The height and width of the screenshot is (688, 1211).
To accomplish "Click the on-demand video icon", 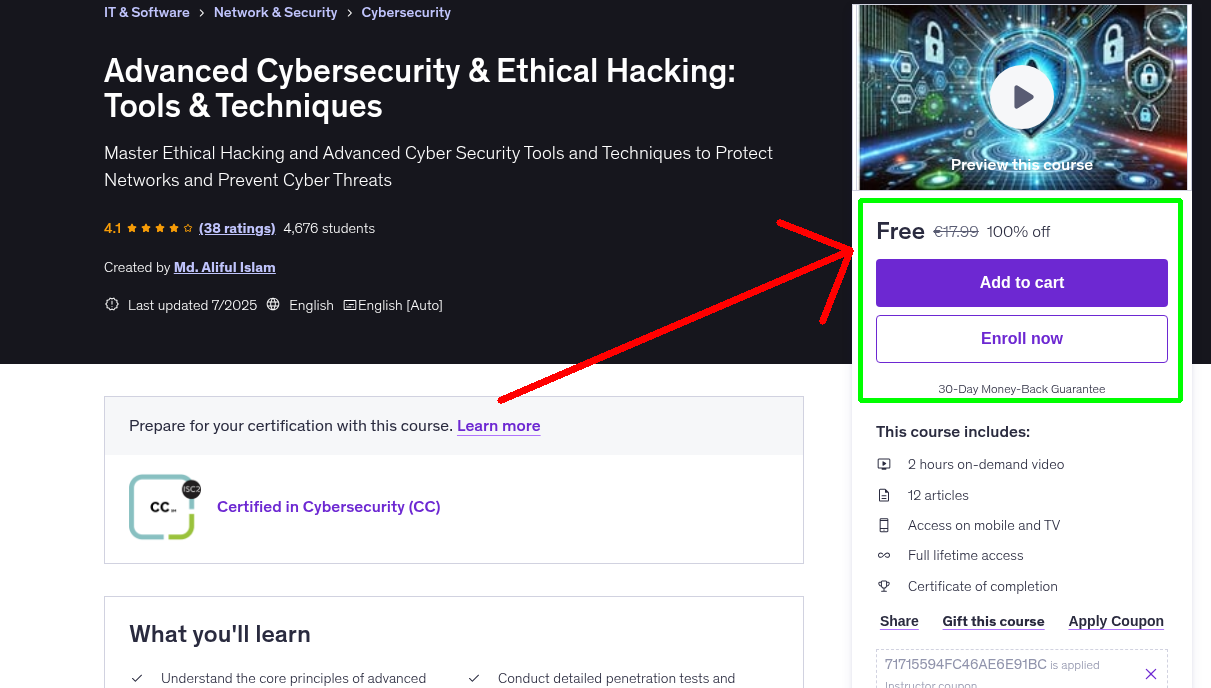I will [x=884, y=464].
